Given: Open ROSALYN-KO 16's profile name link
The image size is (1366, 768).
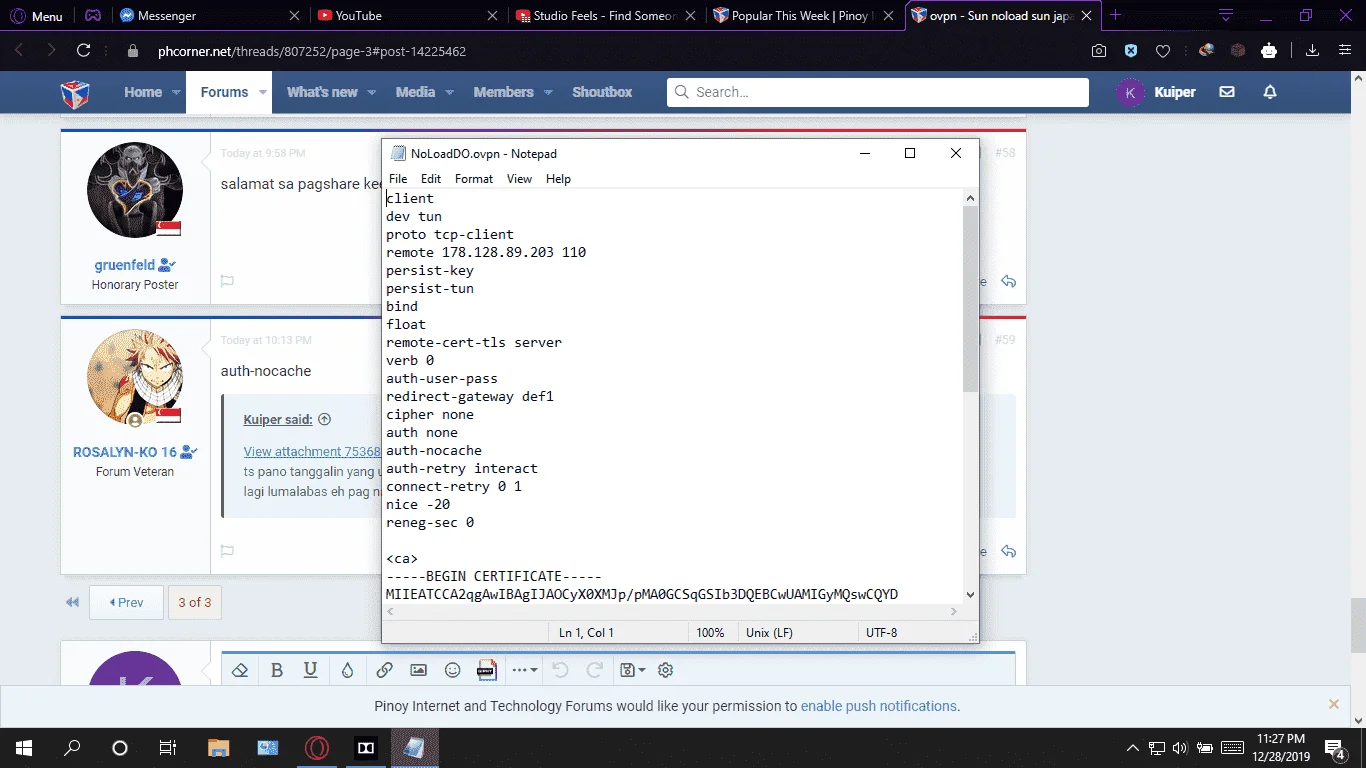Looking at the screenshot, I should click(x=125, y=452).
